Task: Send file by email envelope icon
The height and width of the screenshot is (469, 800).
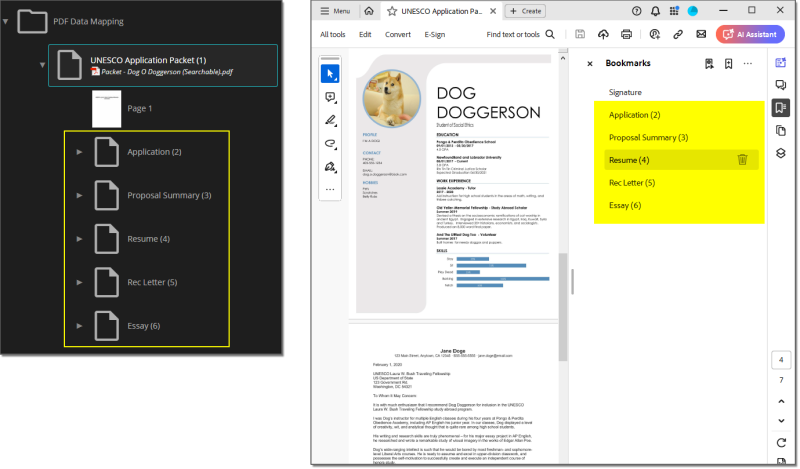Action: tap(701, 34)
